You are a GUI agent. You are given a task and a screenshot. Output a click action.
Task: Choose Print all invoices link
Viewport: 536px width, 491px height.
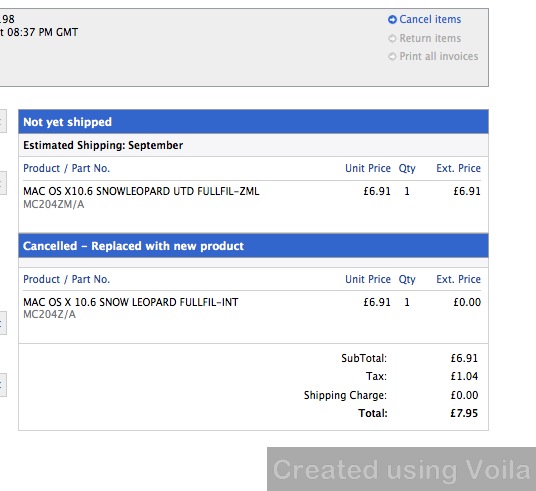[439, 56]
